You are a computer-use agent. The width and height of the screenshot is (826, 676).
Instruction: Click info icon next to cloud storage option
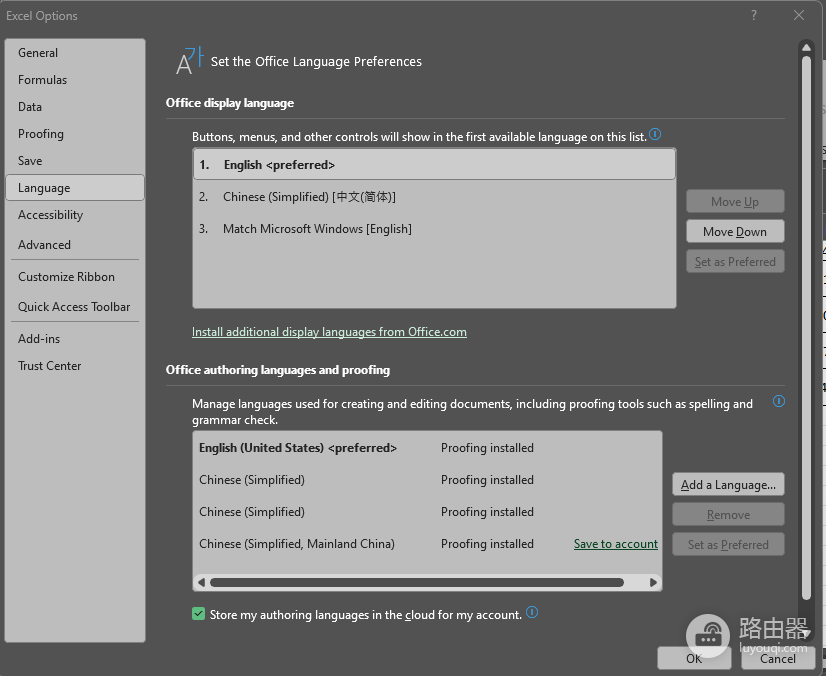point(532,612)
